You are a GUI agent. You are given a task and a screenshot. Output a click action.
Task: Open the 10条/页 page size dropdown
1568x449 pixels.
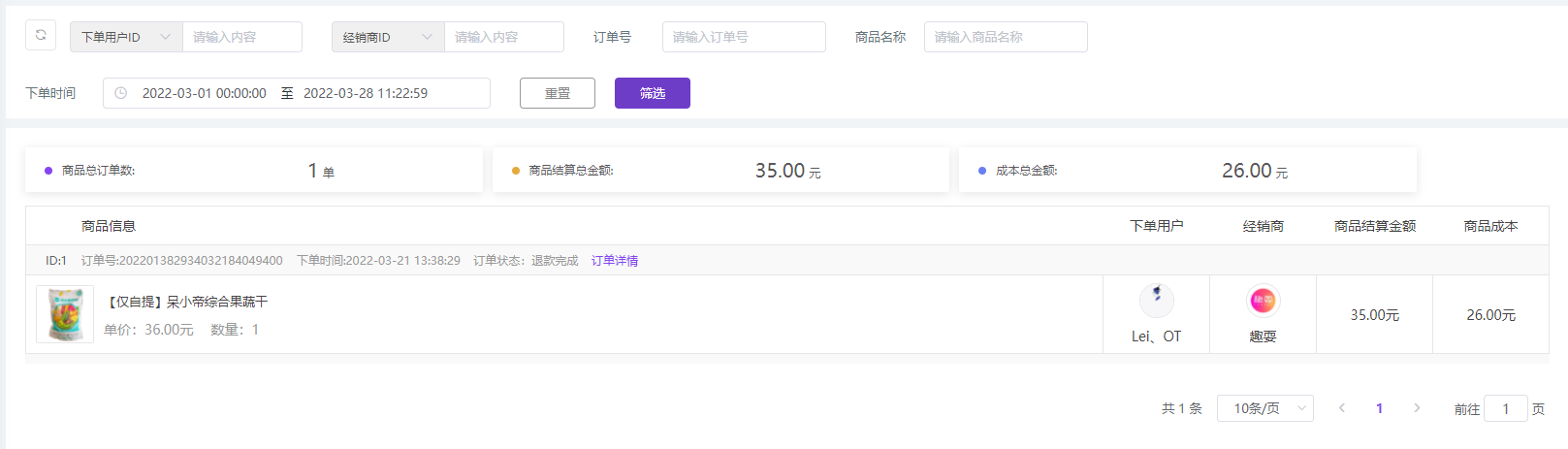point(1264,408)
